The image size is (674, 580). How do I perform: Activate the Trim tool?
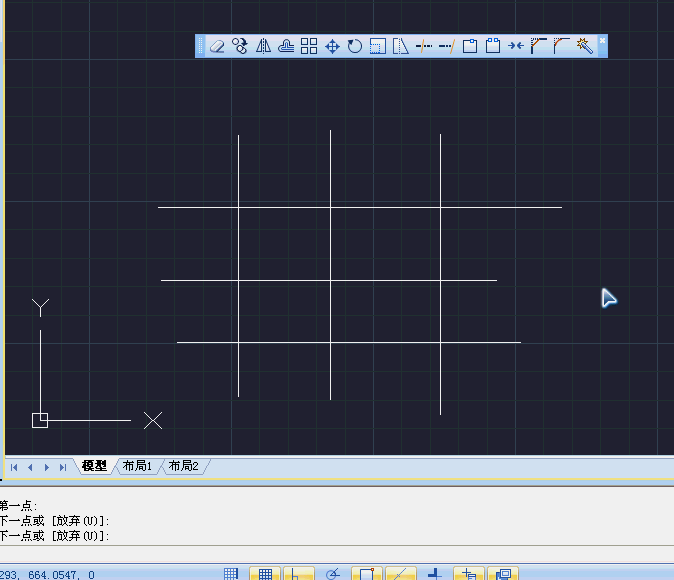[424, 46]
